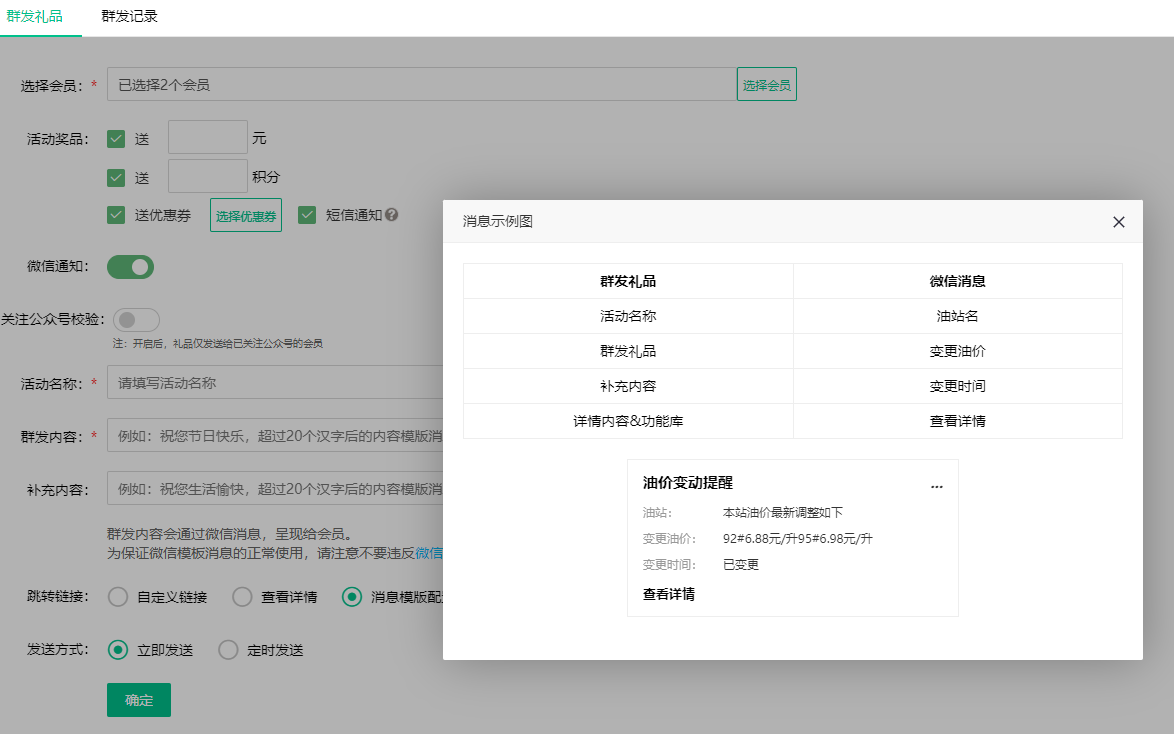Click 查看详情 link in message card

pos(669,594)
